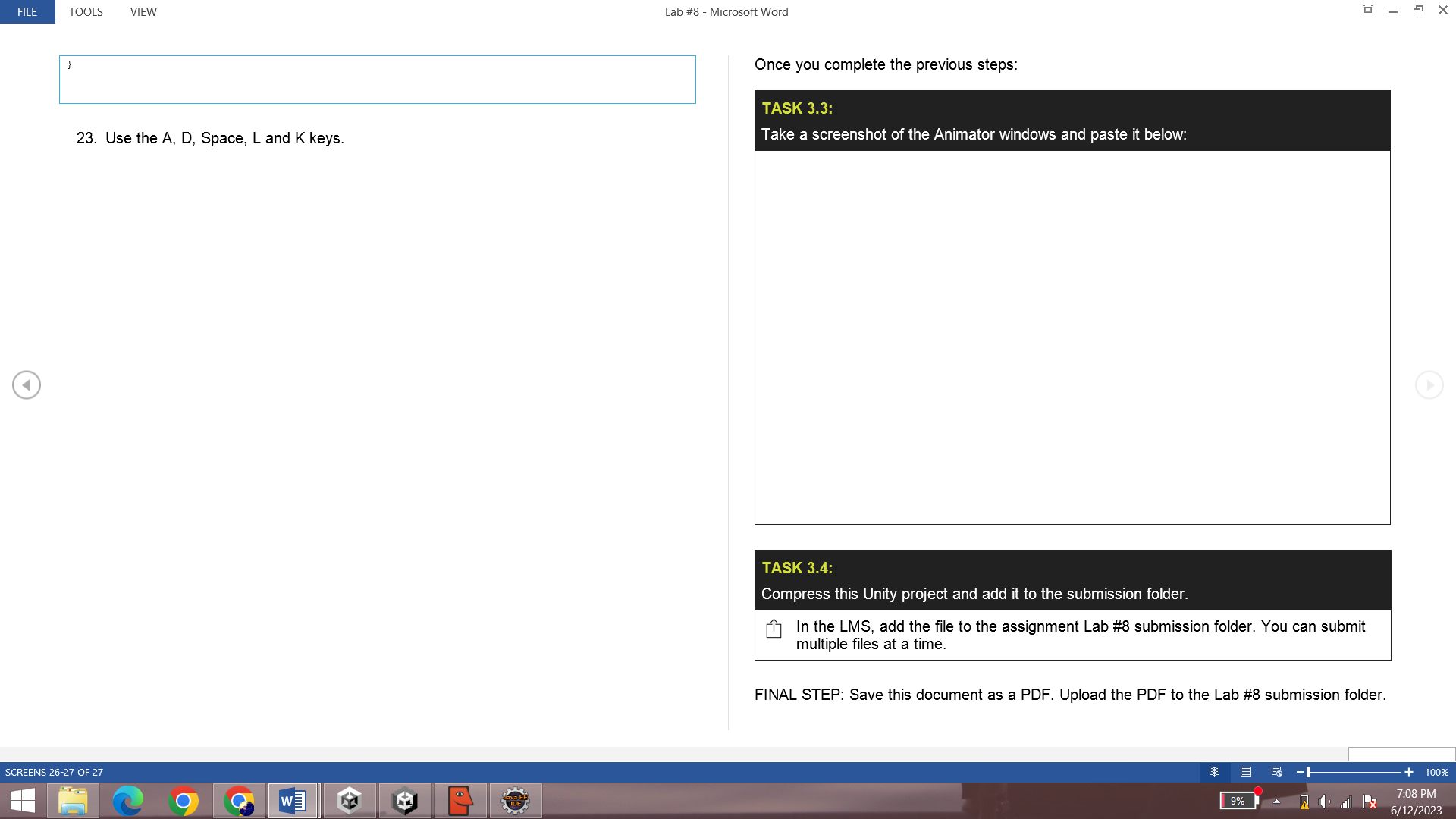Open the 100% zoom level dialog

(x=1436, y=772)
